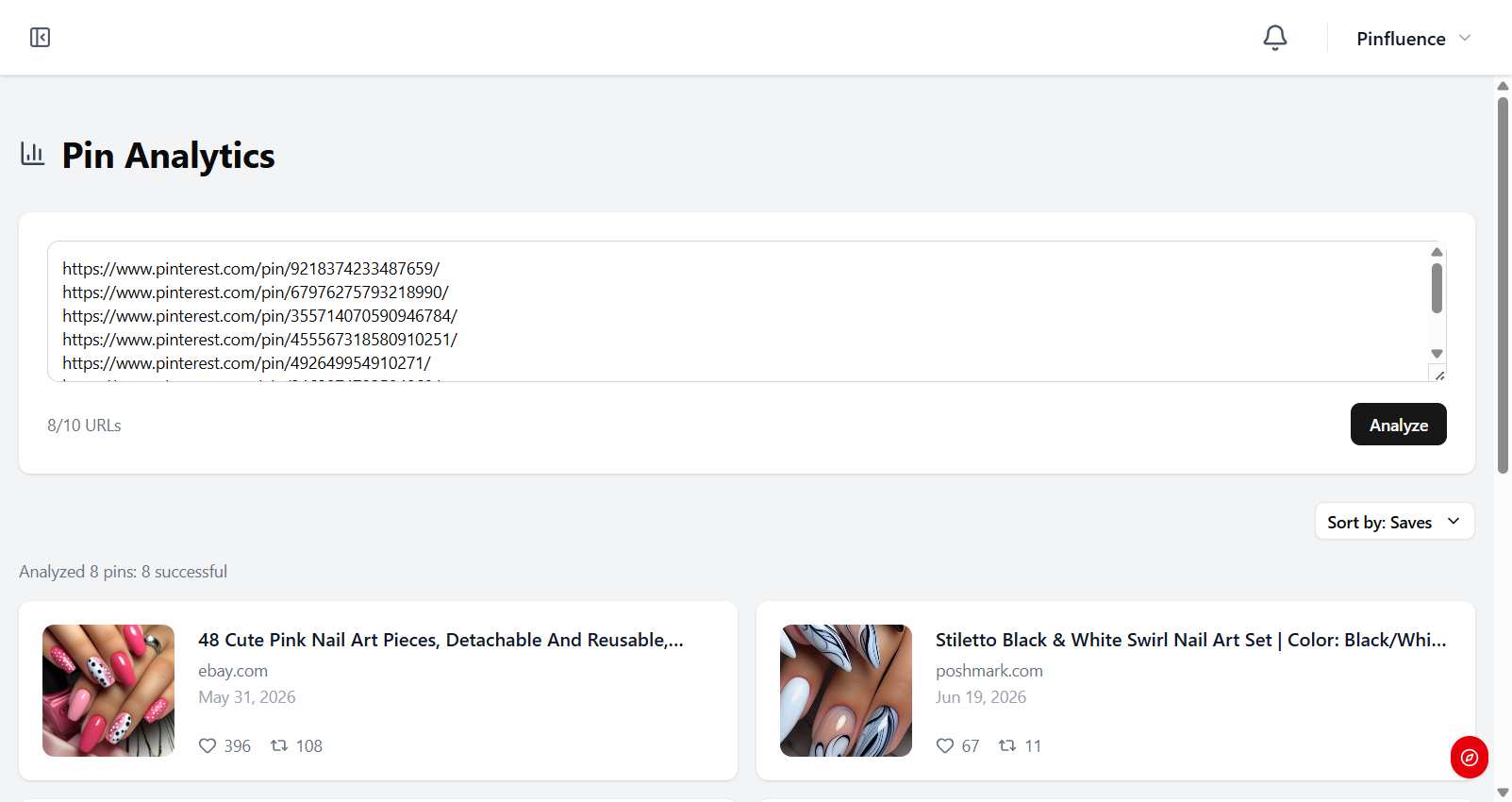The height and width of the screenshot is (802, 1512).
Task: Open the Sort by: Saves dropdown
Action: pyautogui.click(x=1394, y=522)
